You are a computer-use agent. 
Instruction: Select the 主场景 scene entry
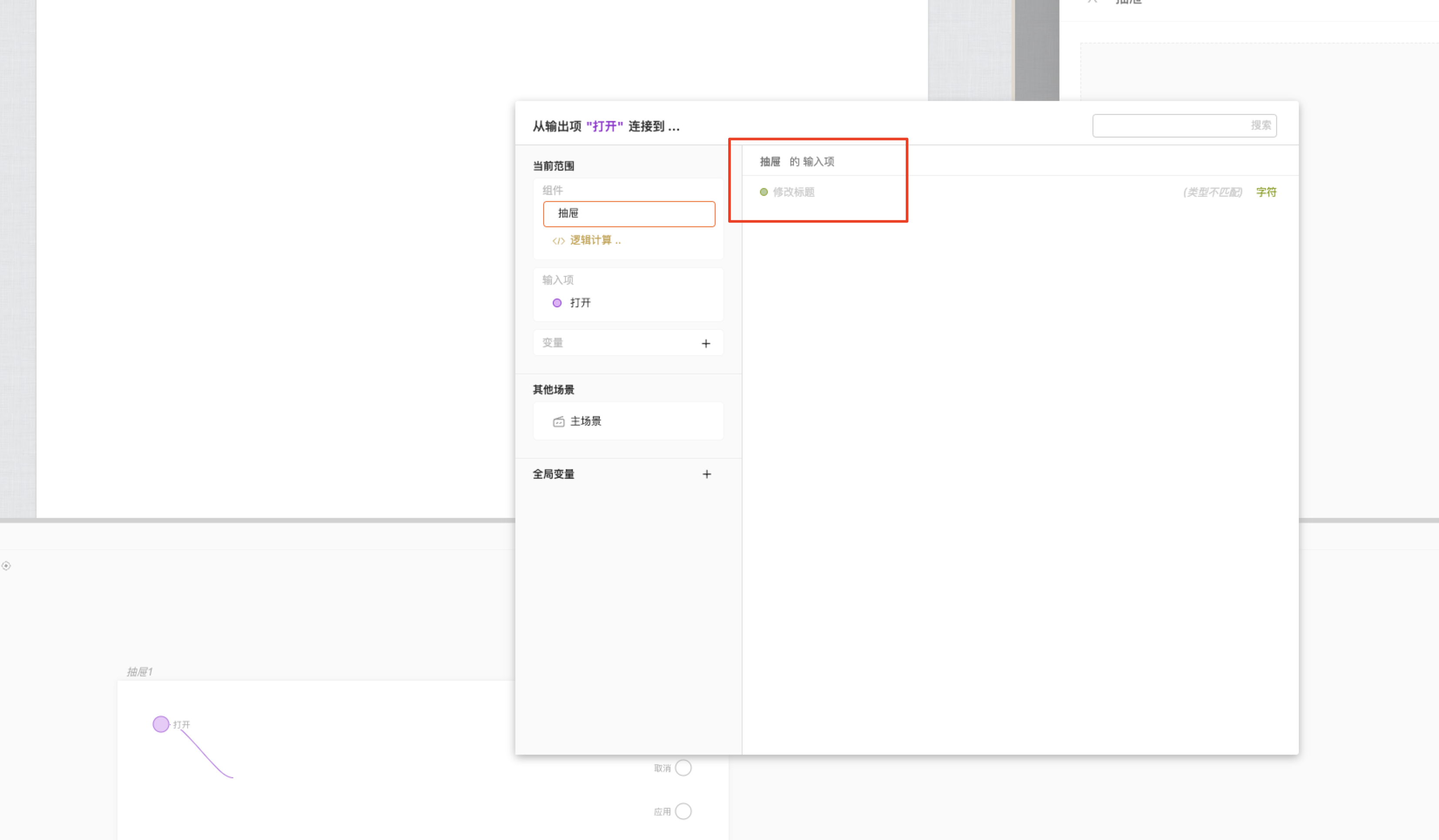[x=628, y=421]
